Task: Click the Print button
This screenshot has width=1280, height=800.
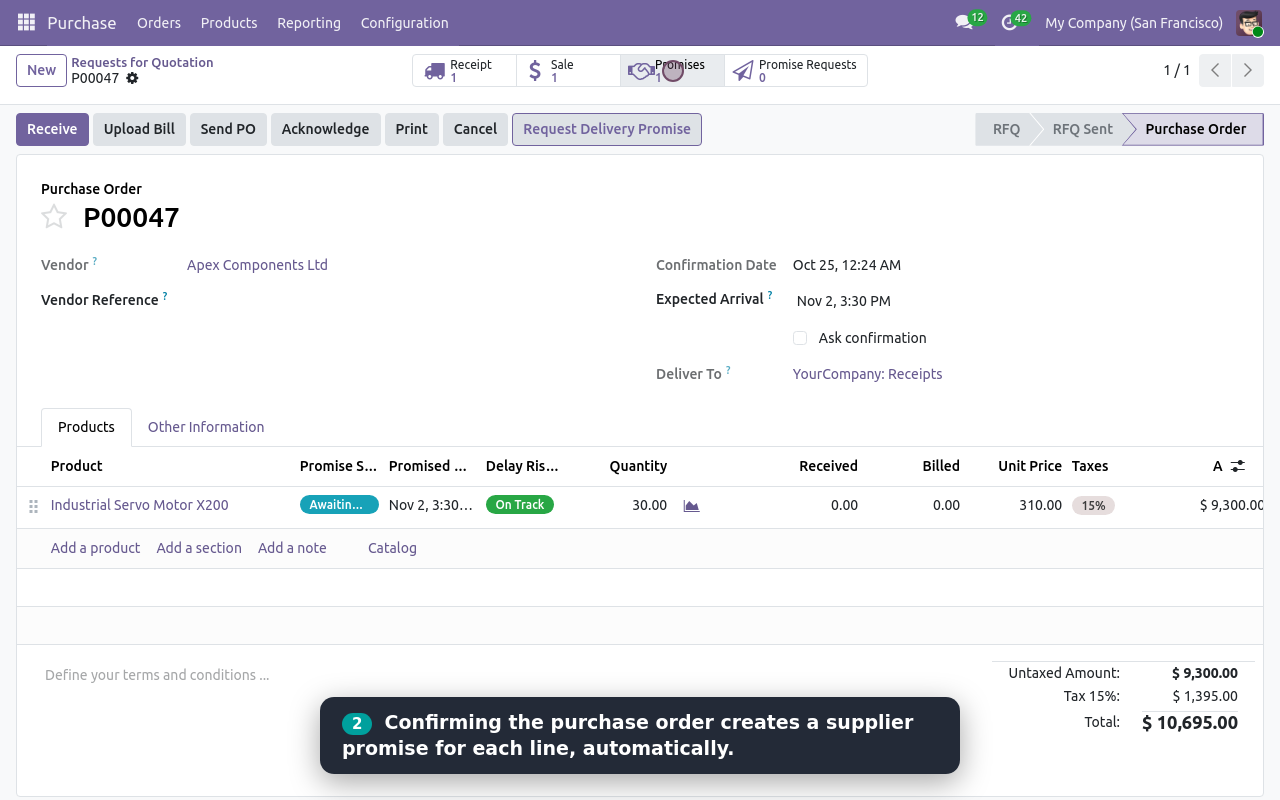Action: point(411,129)
